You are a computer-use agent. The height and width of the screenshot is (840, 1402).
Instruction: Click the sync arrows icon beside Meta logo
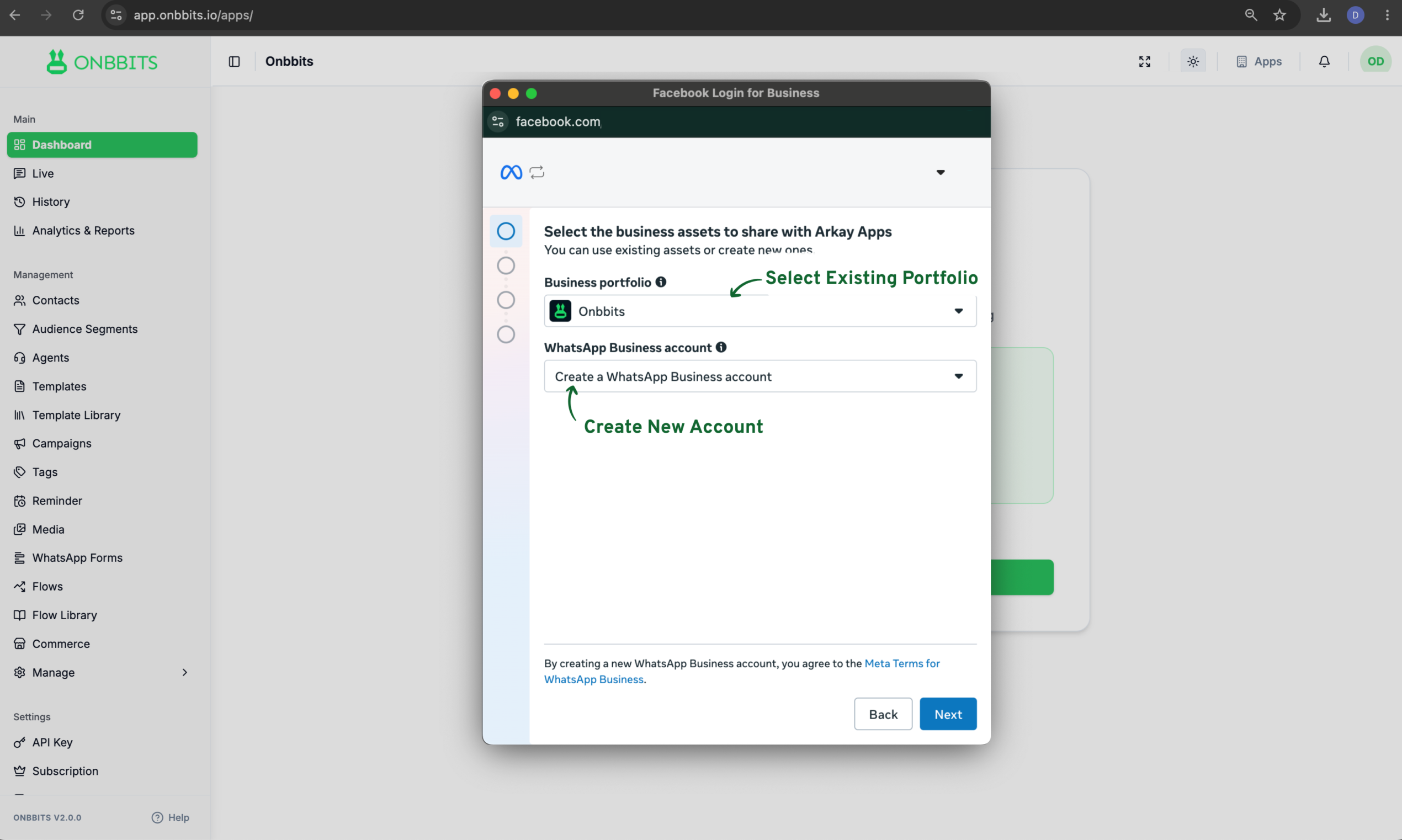pos(537,172)
